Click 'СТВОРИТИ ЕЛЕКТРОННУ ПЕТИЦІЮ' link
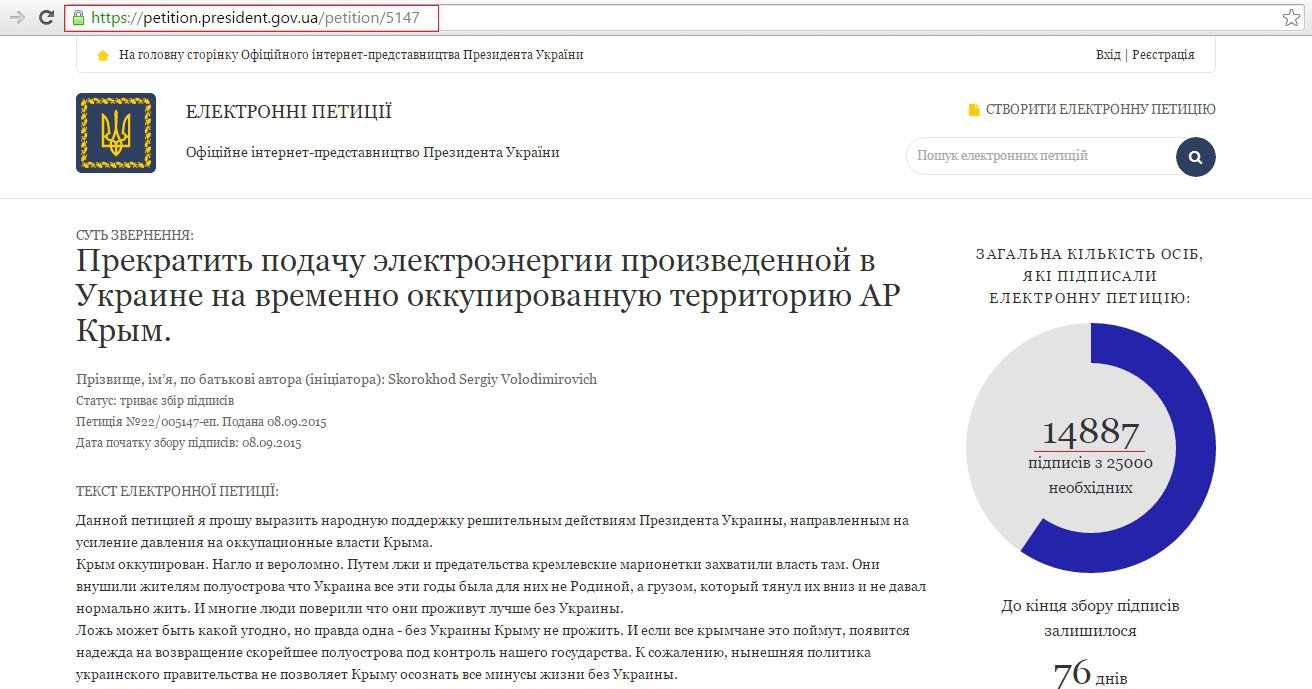The height and width of the screenshot is (689, 1312). tap(1100, 110)
